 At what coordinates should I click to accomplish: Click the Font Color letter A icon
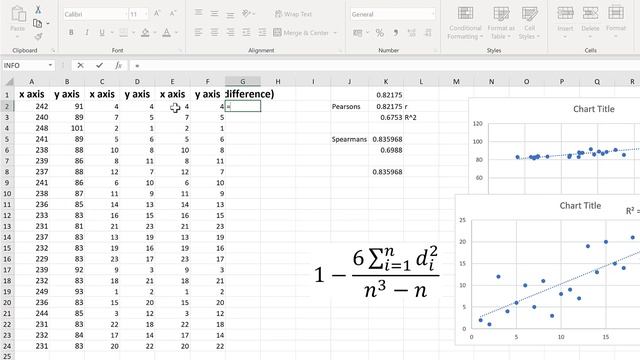tap(167, 32)
